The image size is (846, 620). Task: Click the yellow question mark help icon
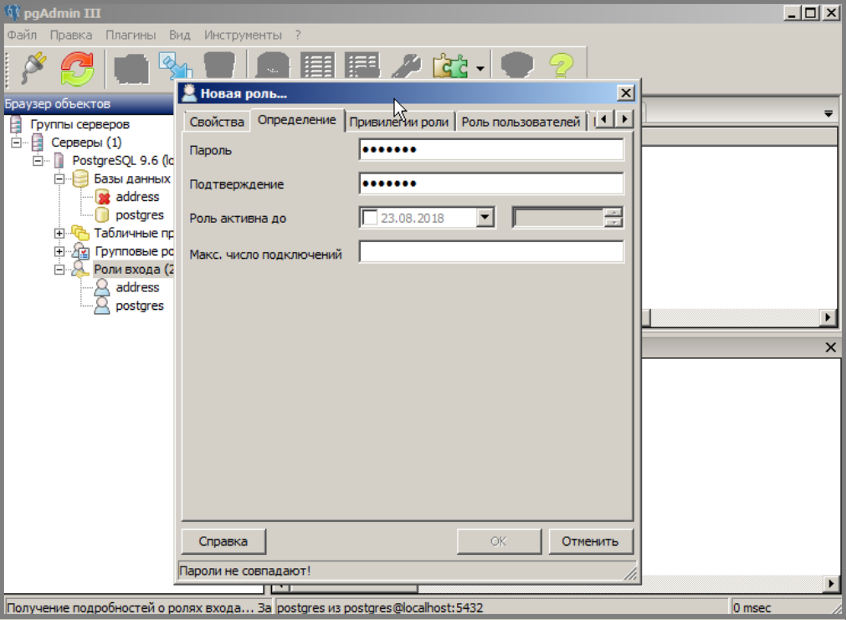pos(561,66)
